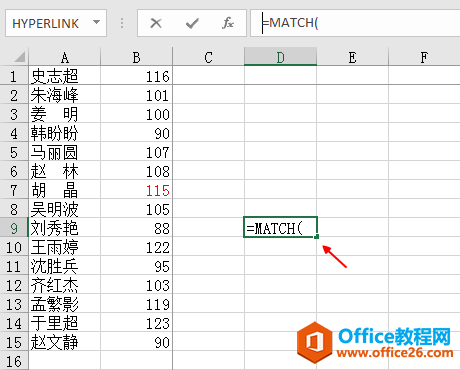
Task: Click the red score cell 115
Action: tap(136, 190)
